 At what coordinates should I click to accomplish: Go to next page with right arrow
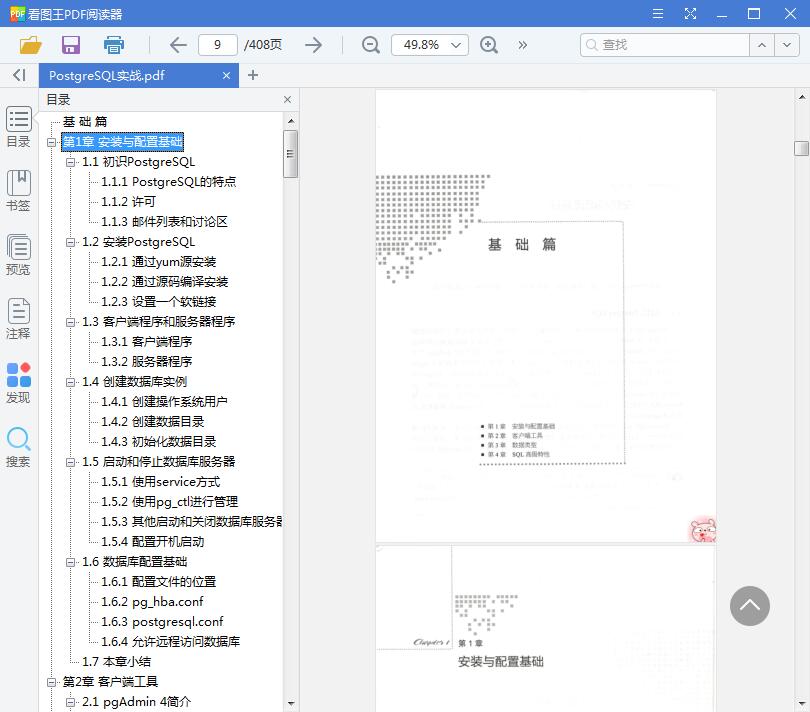314,45
